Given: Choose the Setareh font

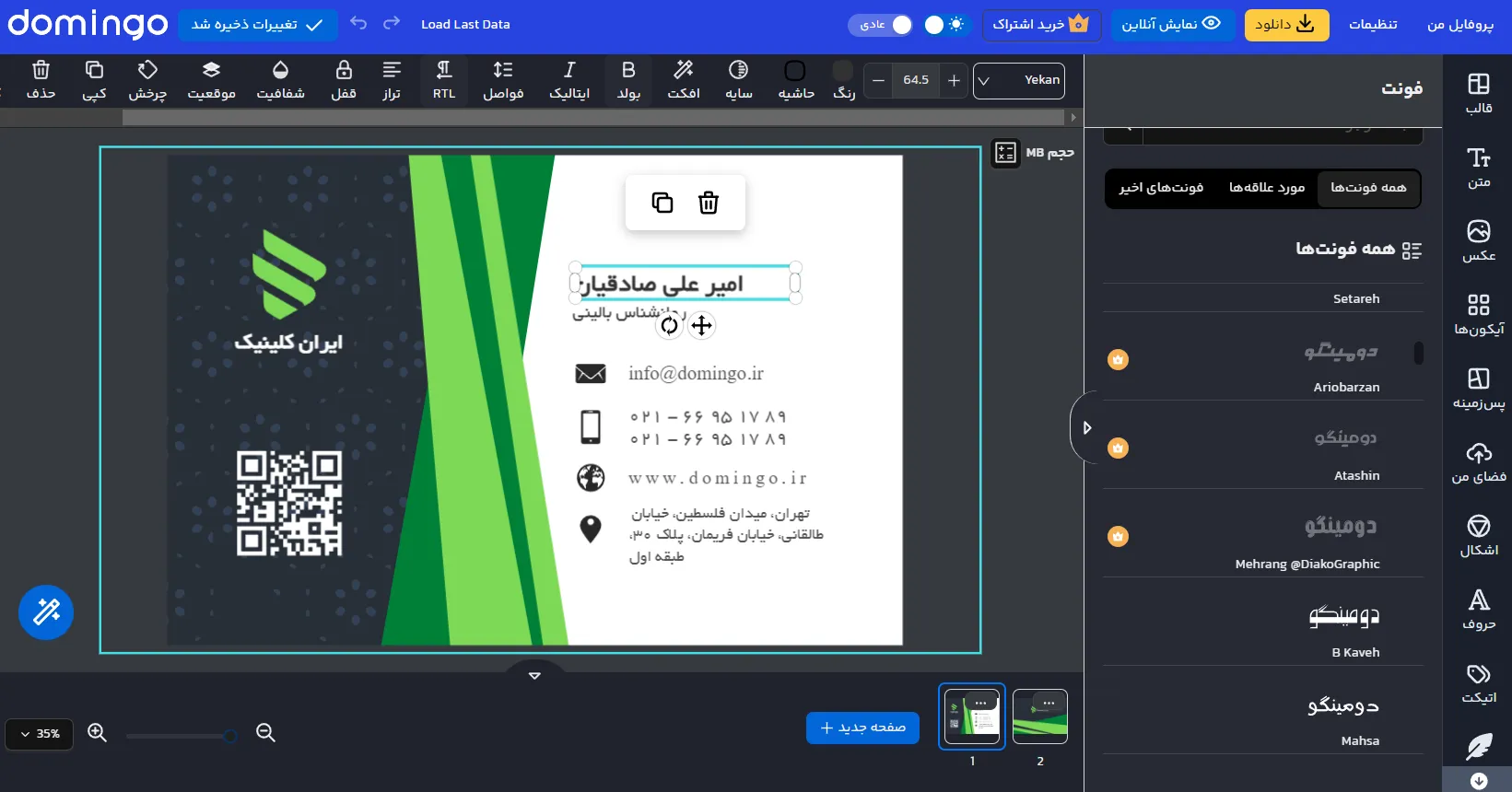Looking at the screenshot, I should pyautogui.click(x=1263, y=298).
